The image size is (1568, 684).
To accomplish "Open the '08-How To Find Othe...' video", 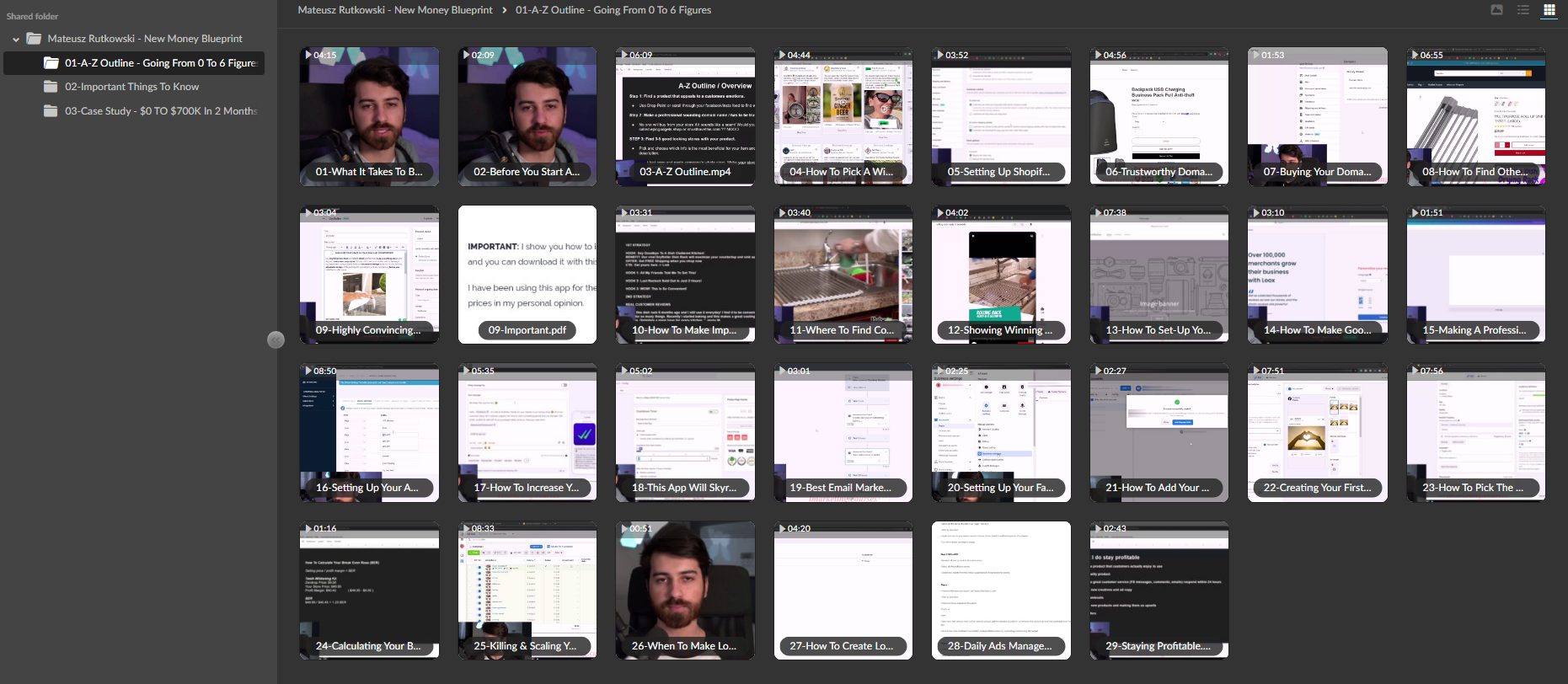I will click(1476, 116).
